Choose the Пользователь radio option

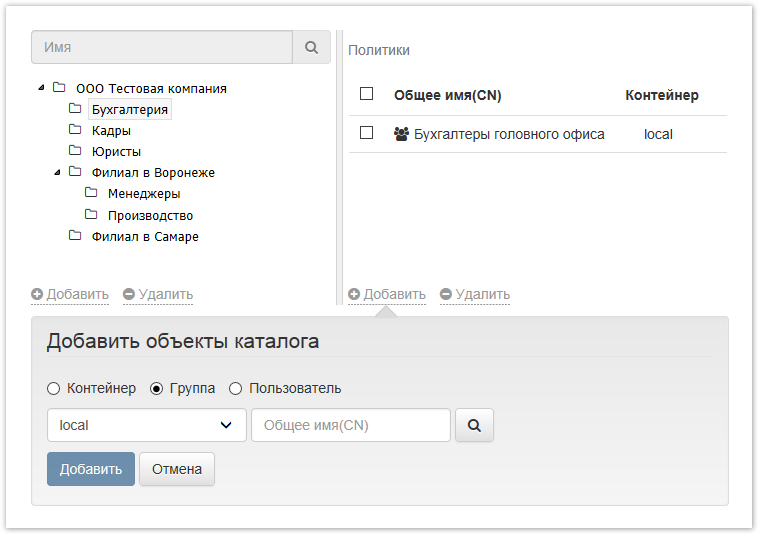(236, 388)
